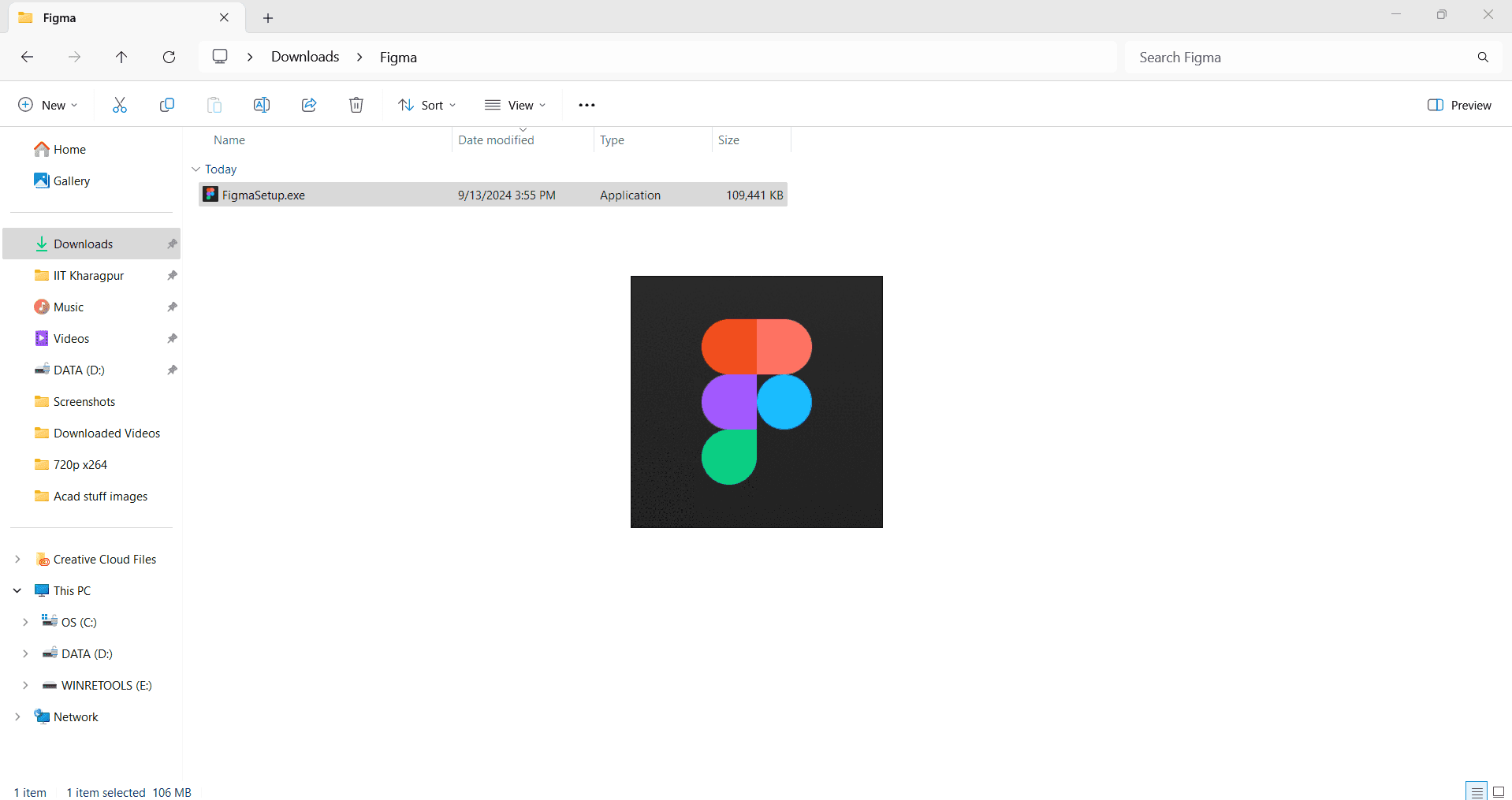Click the Delete icon on the toolbar
Image resolution: width=1512 pixels, height=800 pixels.
click(356, 104)
